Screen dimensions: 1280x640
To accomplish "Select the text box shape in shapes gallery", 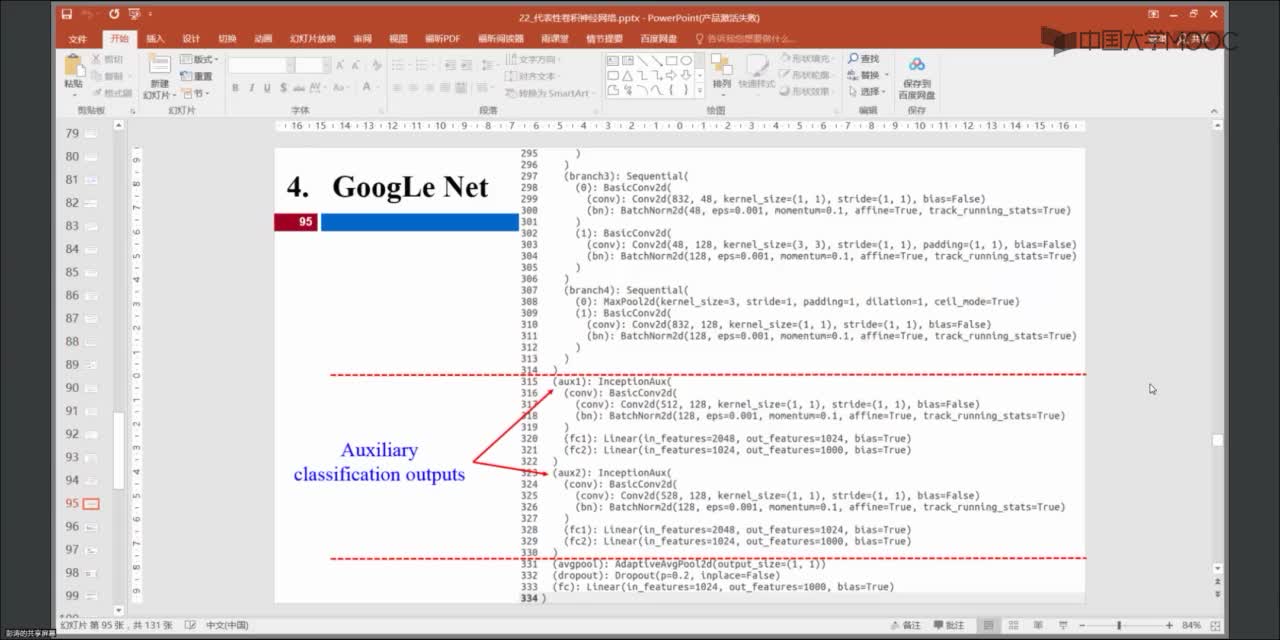I will click(x=613, y=60).
